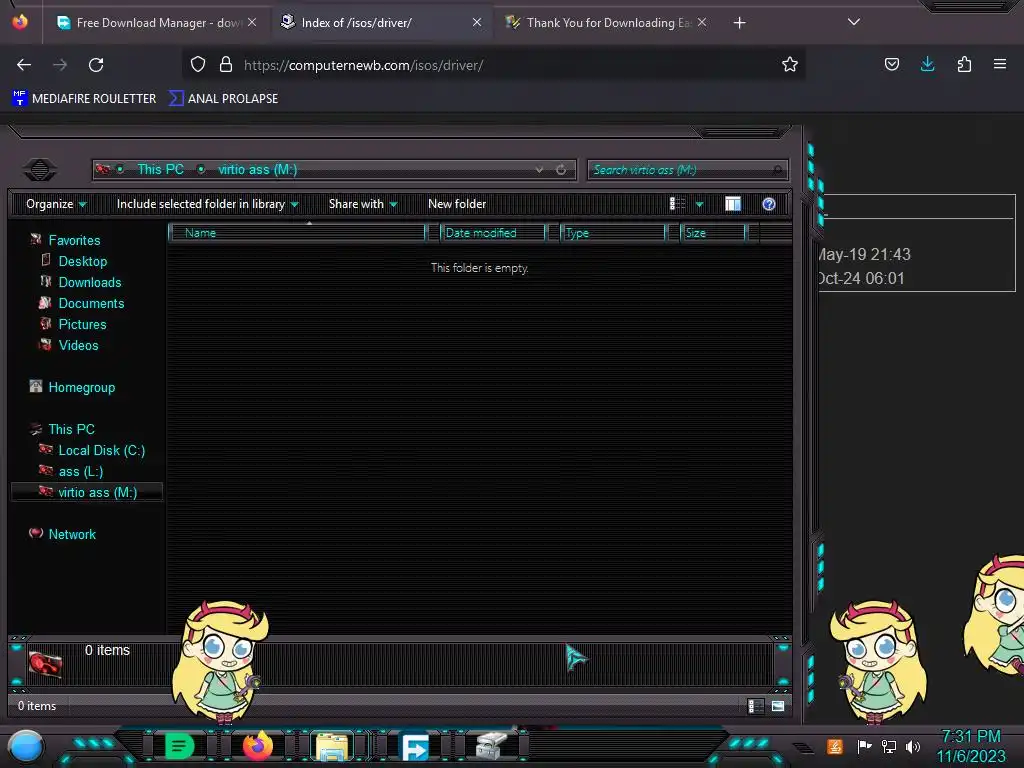Image resolution: width=1024 pixels, height=768 pixels.
Task: Refresh the Explorer folder view
Action: coord(561,169)
